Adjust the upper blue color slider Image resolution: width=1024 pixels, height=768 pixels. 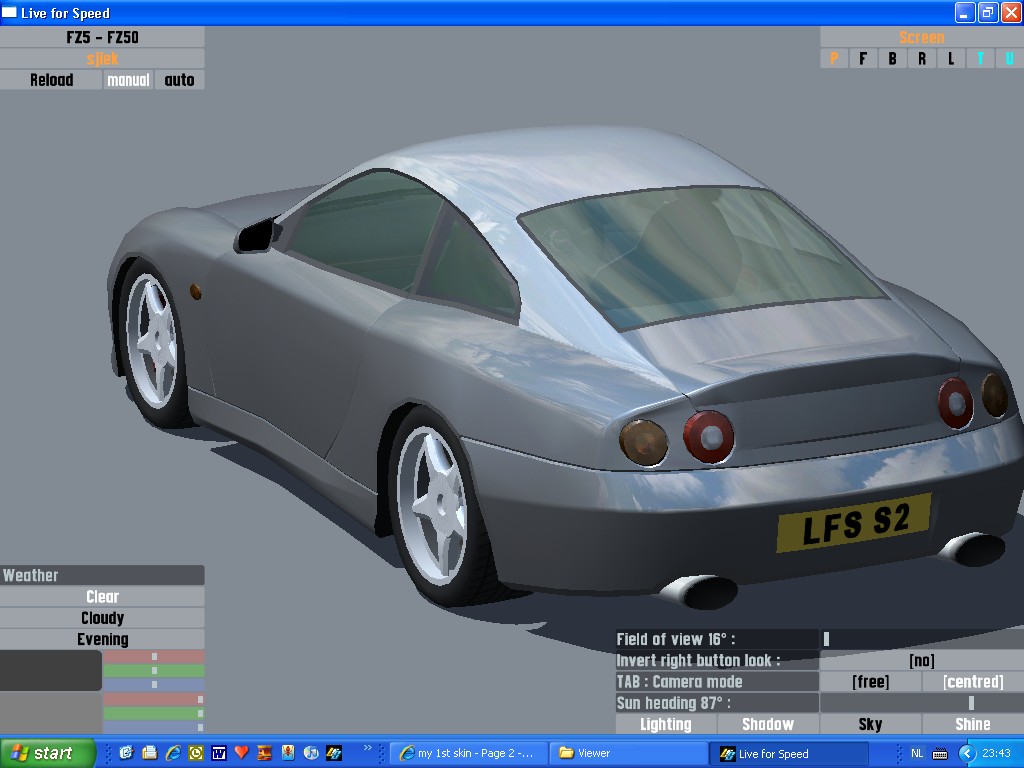point(154,684)
